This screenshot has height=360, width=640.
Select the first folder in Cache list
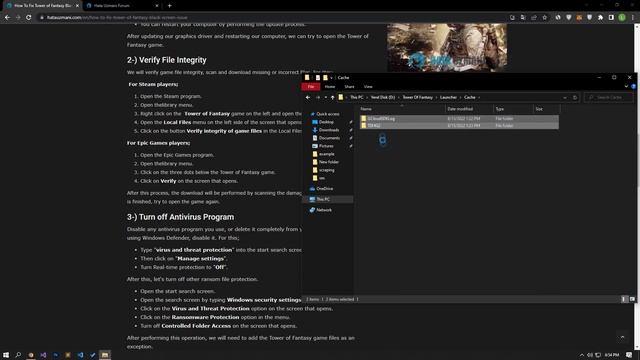click(459, 119)
